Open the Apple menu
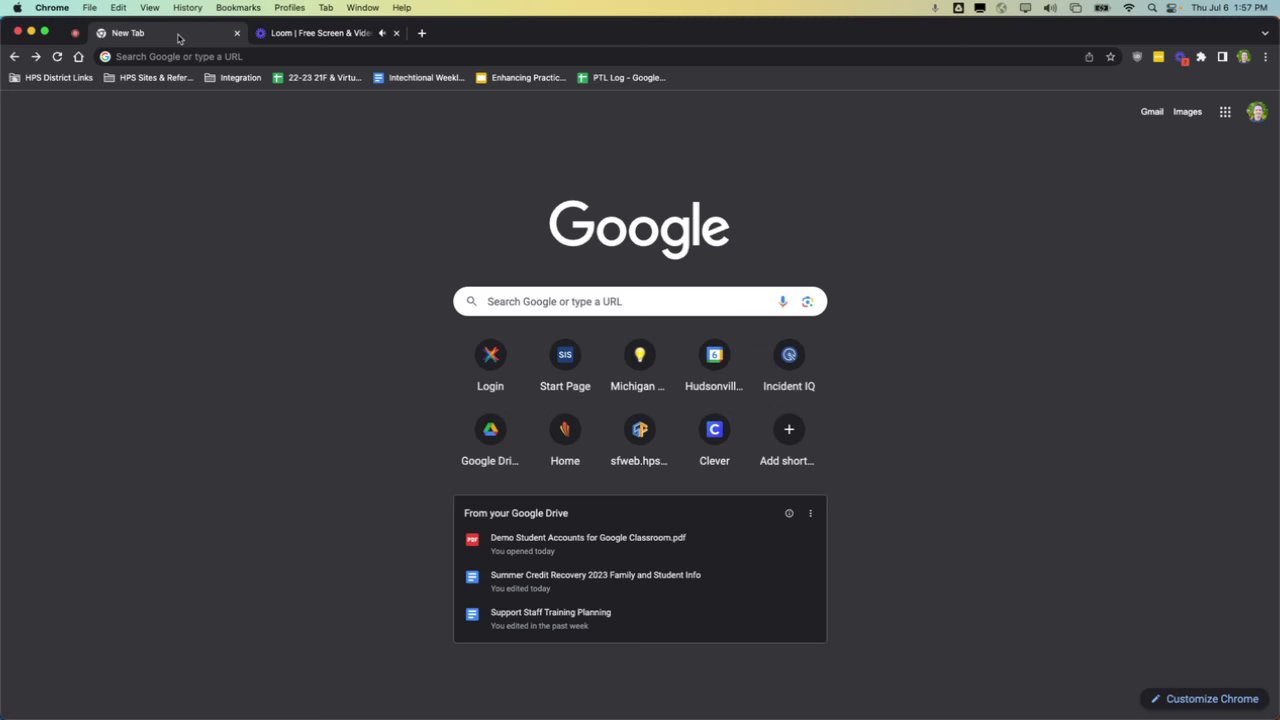Image resolution: width=1280 pixels, height=720 pixels. (x=17, y=8)
